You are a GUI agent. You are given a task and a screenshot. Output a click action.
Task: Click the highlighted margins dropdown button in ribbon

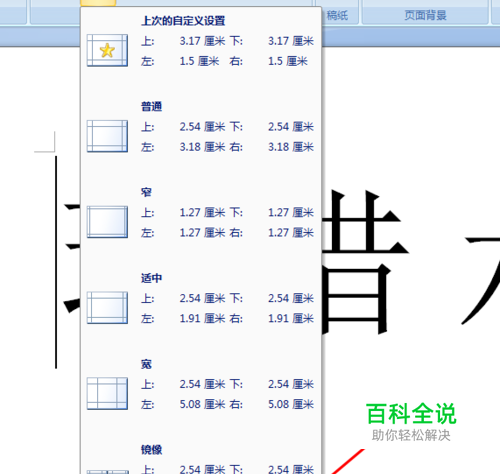tap(98, 3)
